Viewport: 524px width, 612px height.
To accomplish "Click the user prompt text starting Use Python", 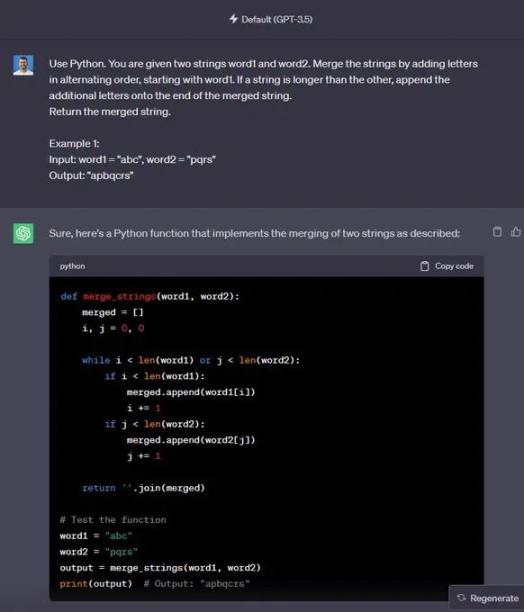I will 263,87.
